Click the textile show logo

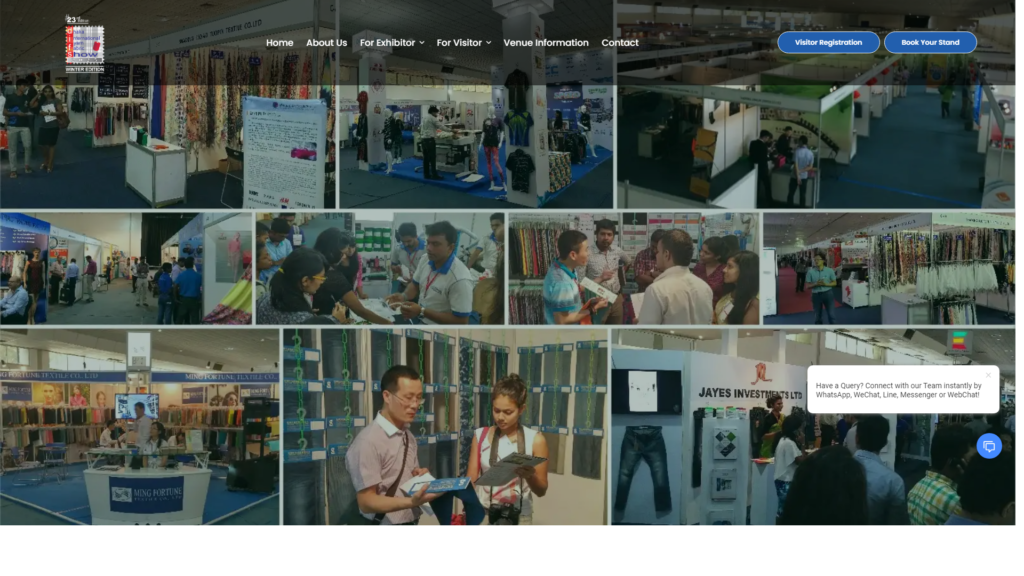[x=85, y=44]
